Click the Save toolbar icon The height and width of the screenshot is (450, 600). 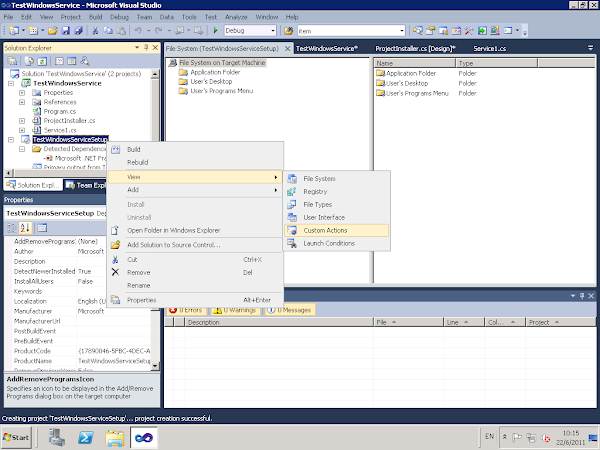(66, 31)
